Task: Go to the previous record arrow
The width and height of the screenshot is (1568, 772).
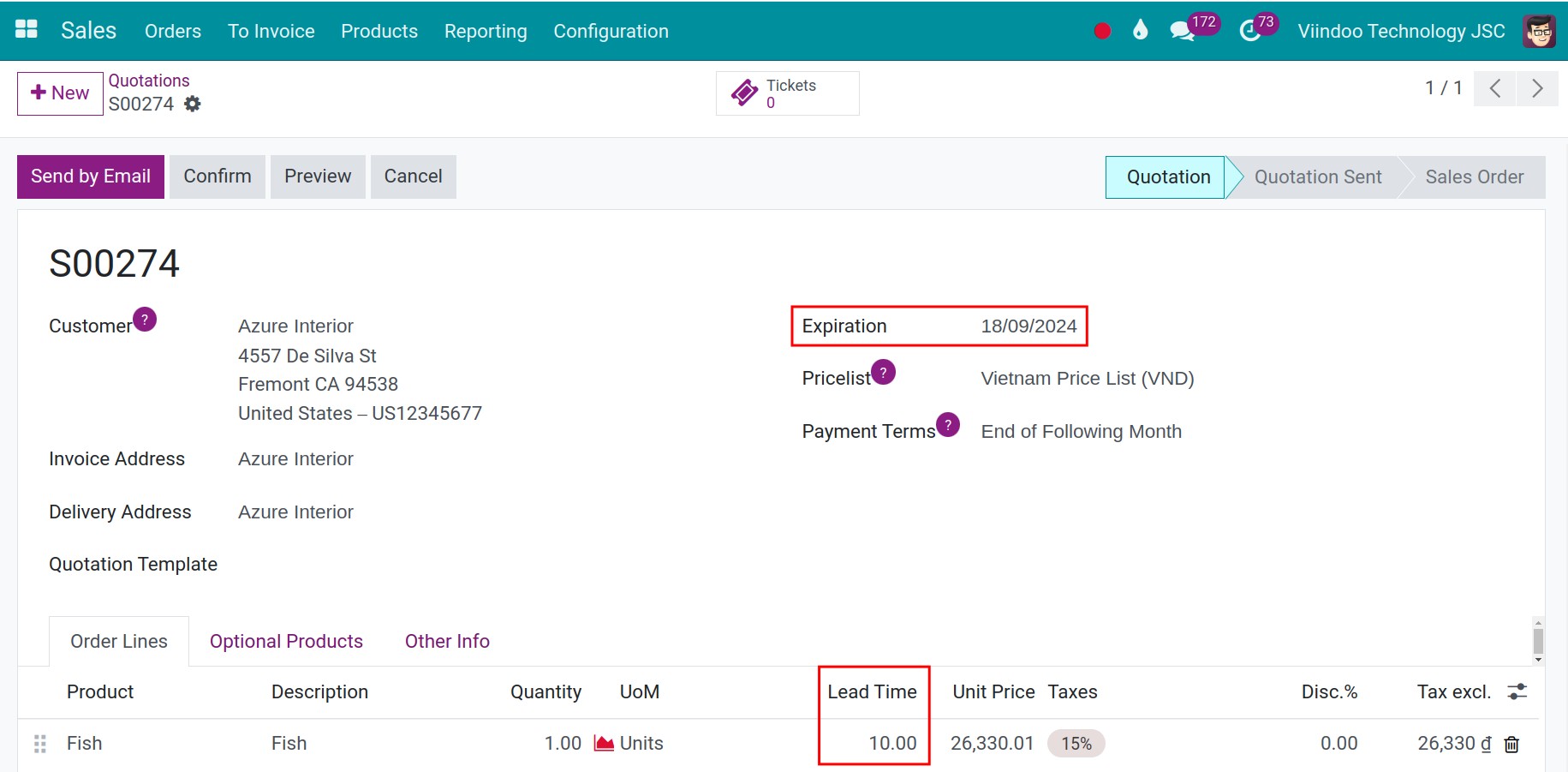Action: click(x=1495, y=88)
